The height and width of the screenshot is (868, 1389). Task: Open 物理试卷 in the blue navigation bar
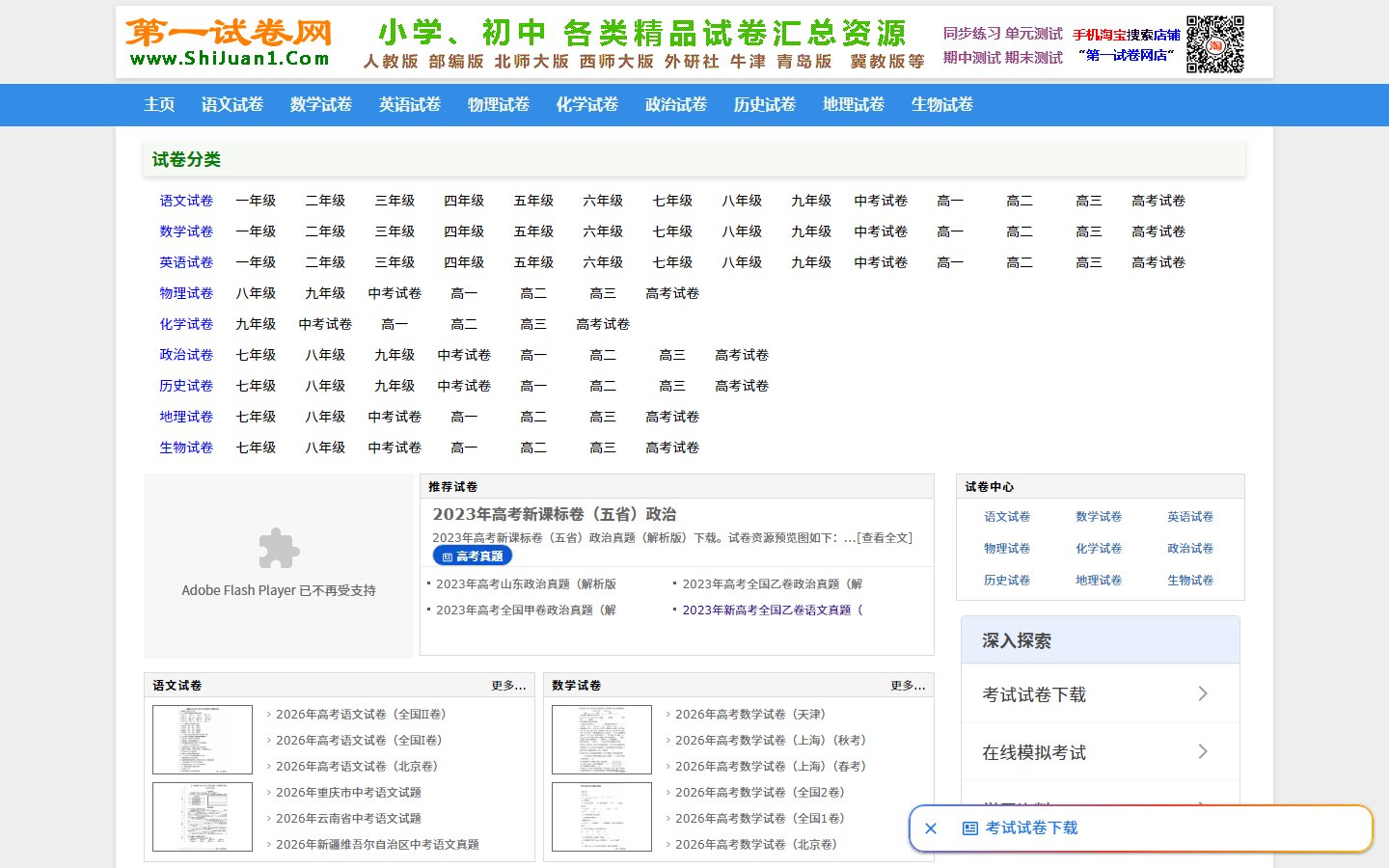499,104
